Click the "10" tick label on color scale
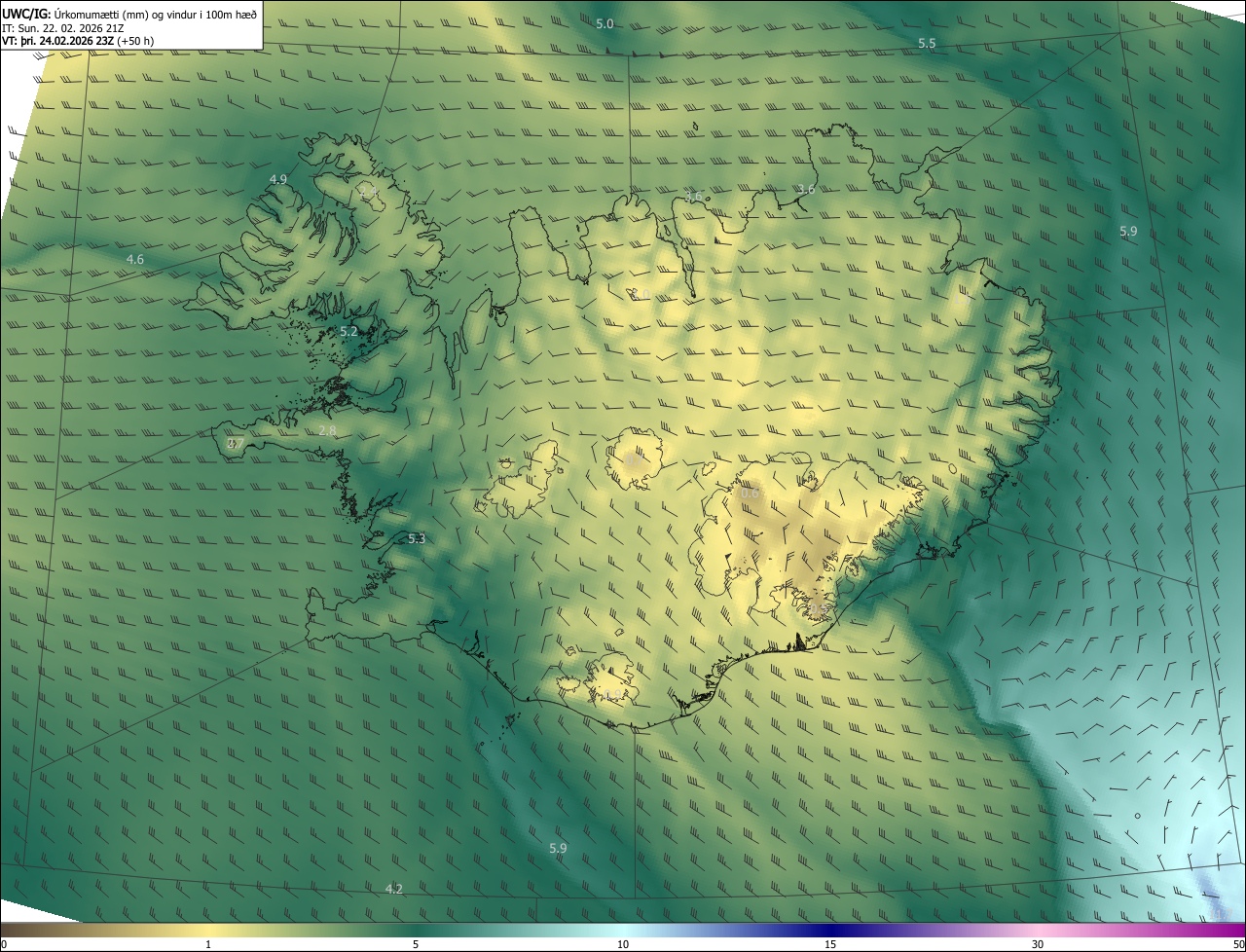Screen dimensions: 1246x952 [623, 944]
